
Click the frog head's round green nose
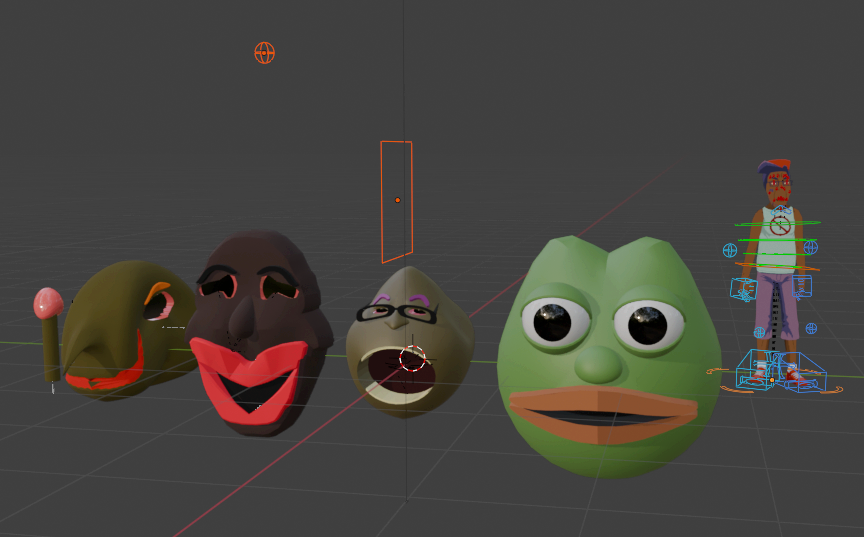tap(599, 365)
